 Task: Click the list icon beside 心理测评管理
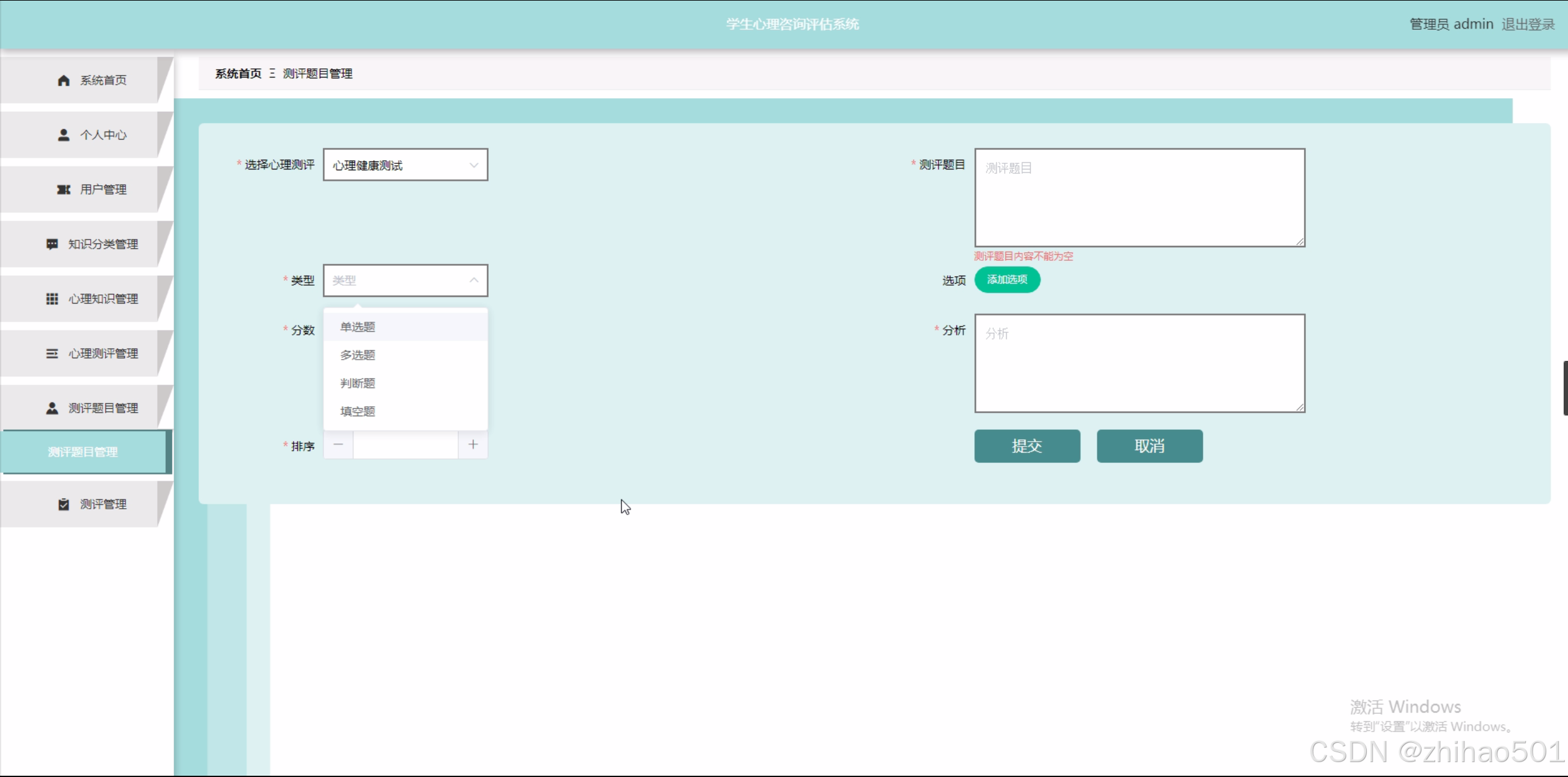[52, 353]
